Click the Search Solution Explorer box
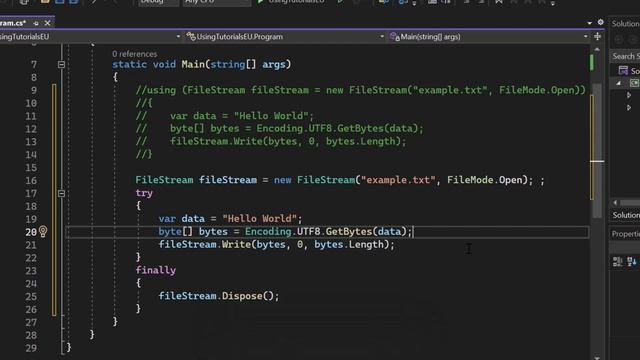The image size is (640, 360). pyautogui.click(x=625, y=56)
